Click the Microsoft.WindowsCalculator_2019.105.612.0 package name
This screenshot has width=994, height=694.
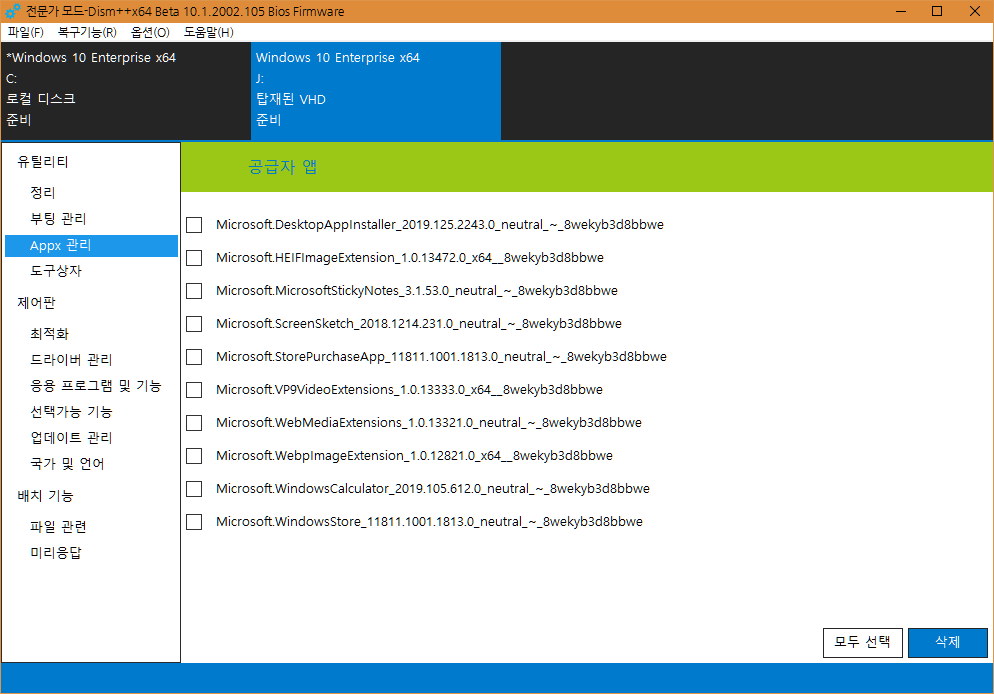coord(432,489)
